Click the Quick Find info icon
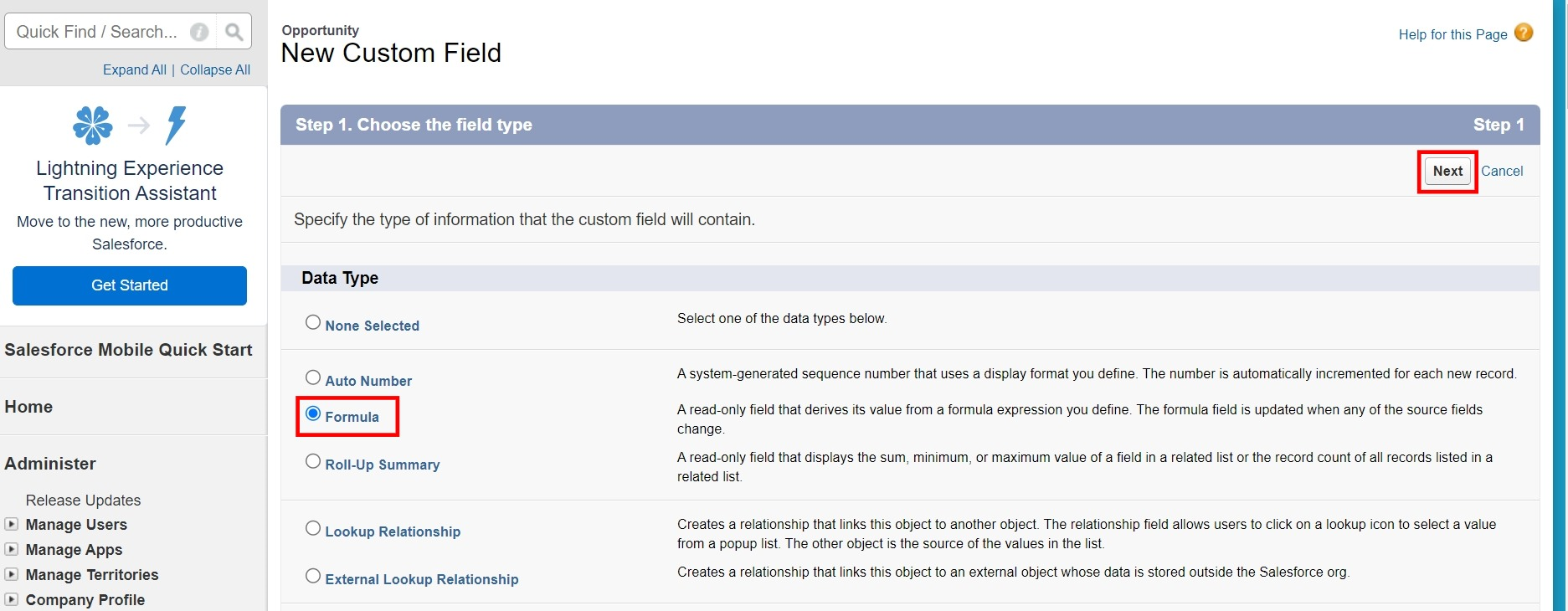1568x611 pixels. (x=199, y=32)
